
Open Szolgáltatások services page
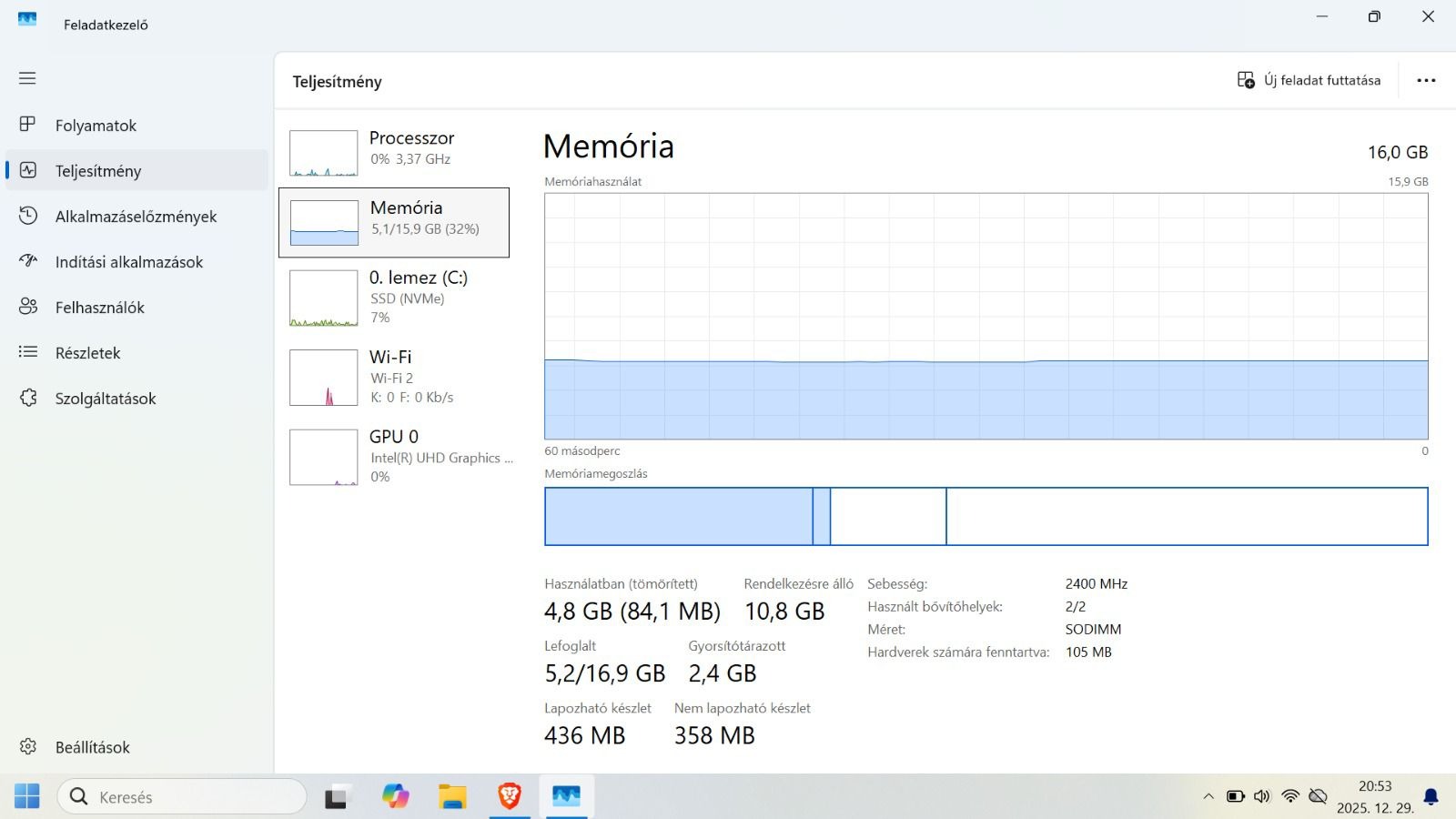click(x=106, y=399)
